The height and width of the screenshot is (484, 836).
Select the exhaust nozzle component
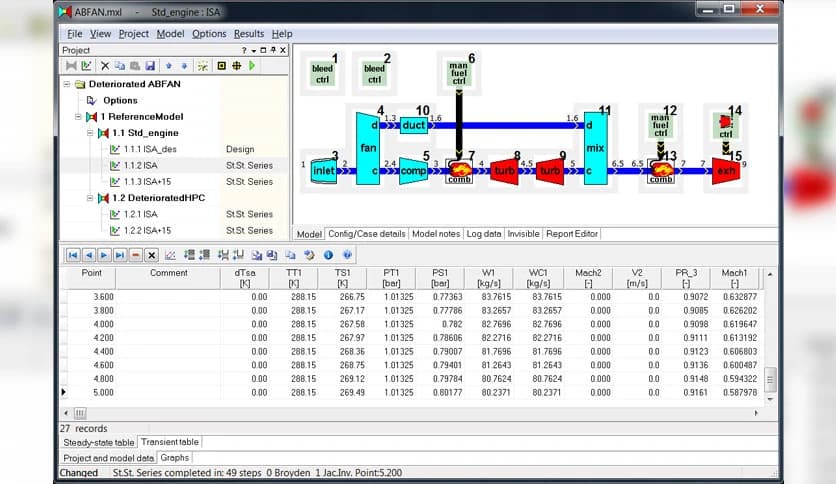(725, 171)
